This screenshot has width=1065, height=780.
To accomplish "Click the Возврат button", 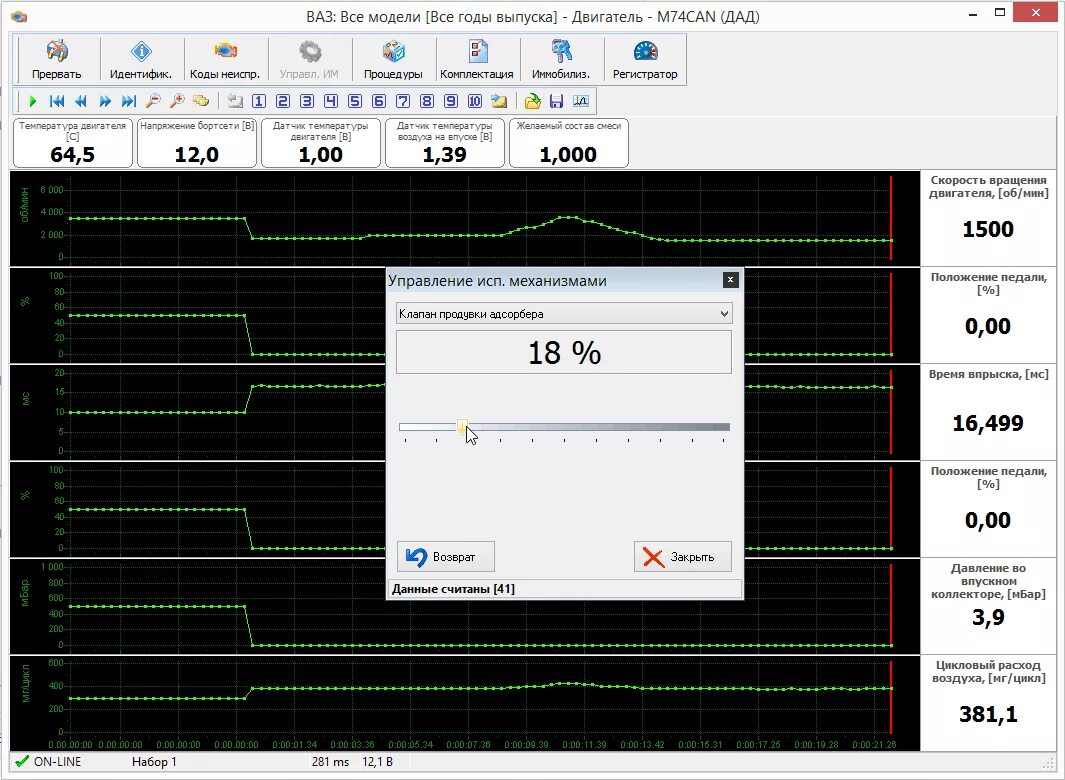I will 446,557.
